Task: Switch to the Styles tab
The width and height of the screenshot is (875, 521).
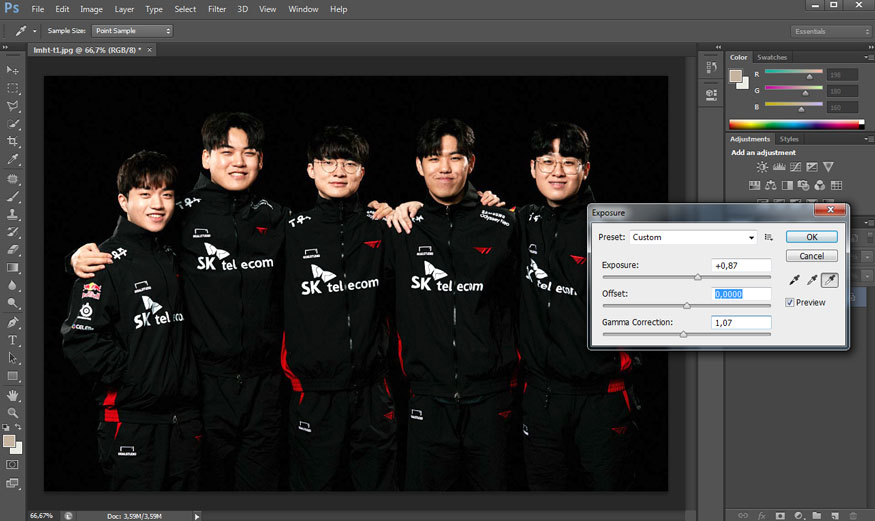Action: click(789, 139)
